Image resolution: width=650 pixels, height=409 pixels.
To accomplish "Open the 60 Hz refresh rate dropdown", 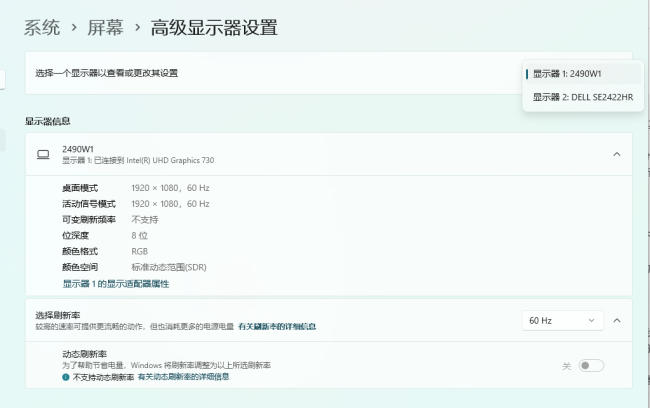I will (x=562, y=321).
